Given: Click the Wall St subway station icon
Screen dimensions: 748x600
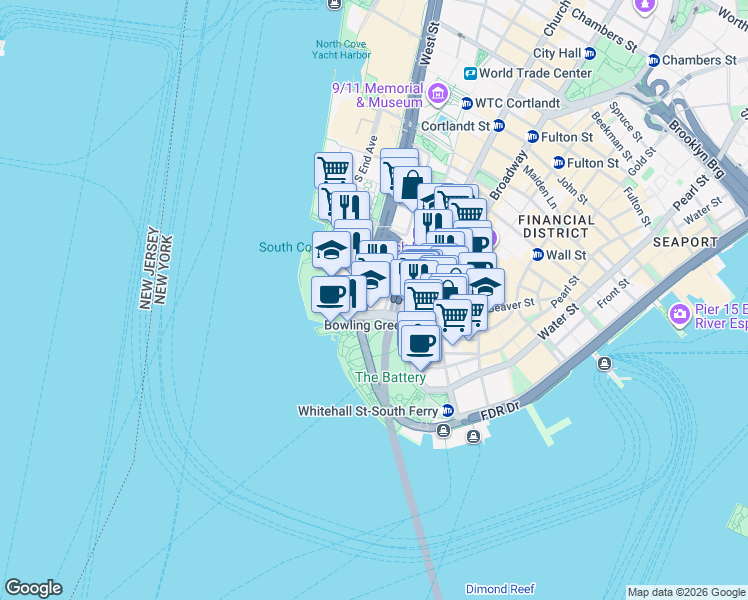Looking at the screenshot, I should (x=538, y=255).
